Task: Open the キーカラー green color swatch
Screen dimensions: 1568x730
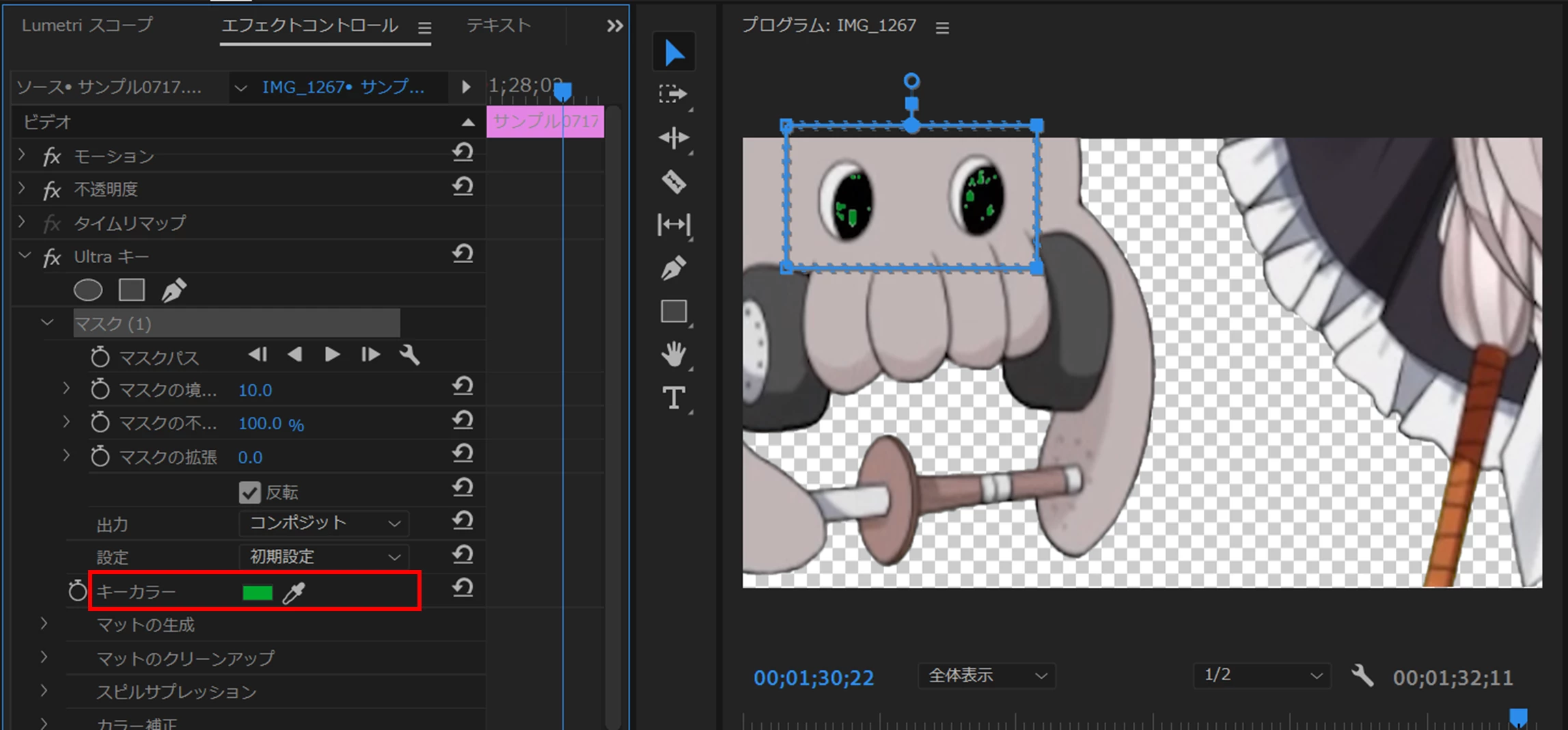Action: (x=258, y=593)
